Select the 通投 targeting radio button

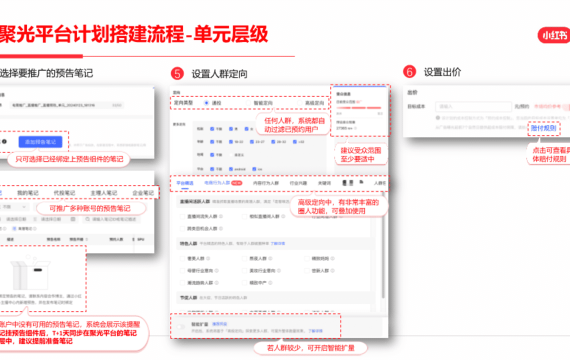(x=206, y=103)
